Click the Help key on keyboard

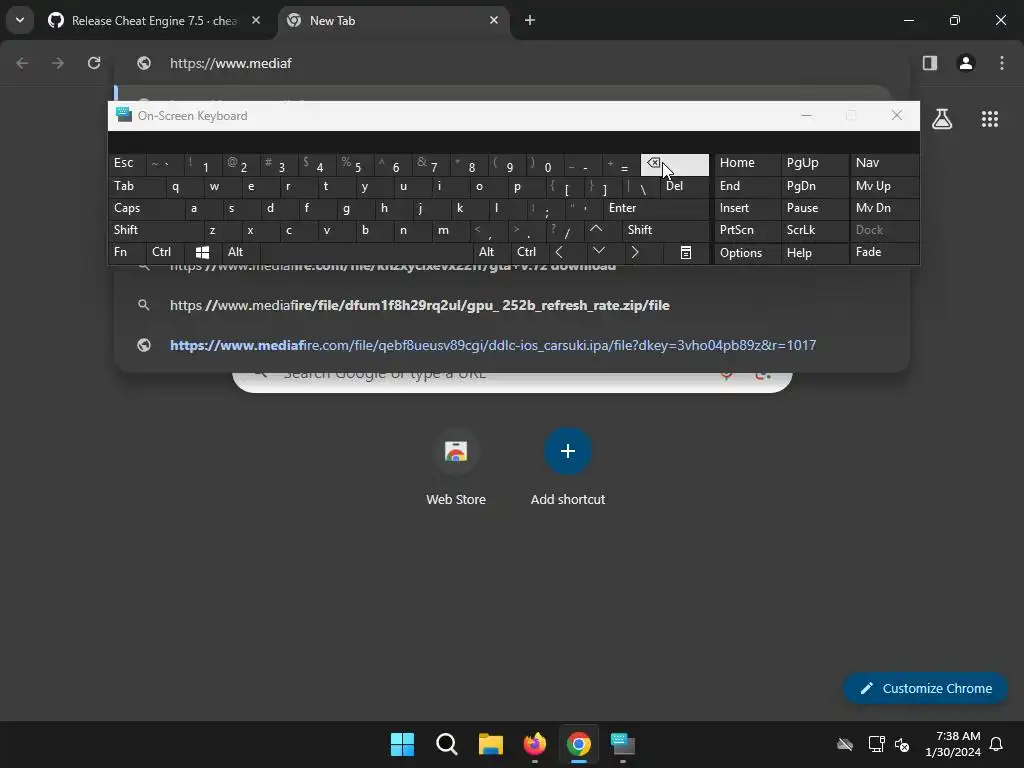[814, 253]
